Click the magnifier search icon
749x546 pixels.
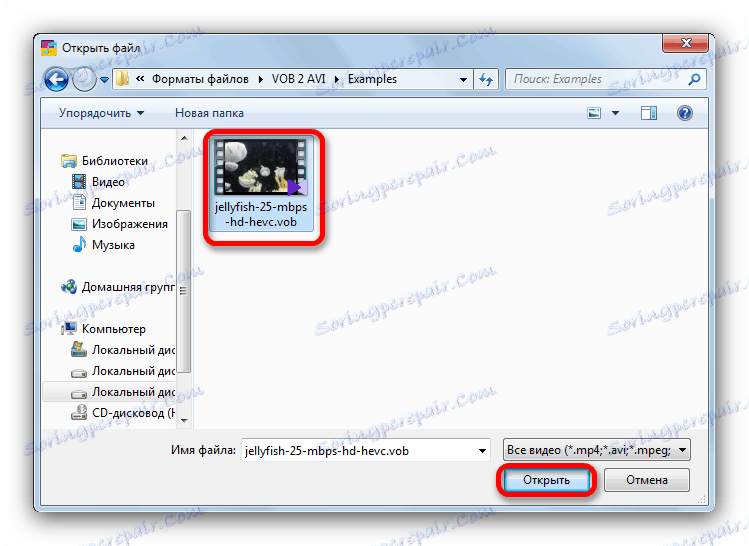(x=694, y=79)
